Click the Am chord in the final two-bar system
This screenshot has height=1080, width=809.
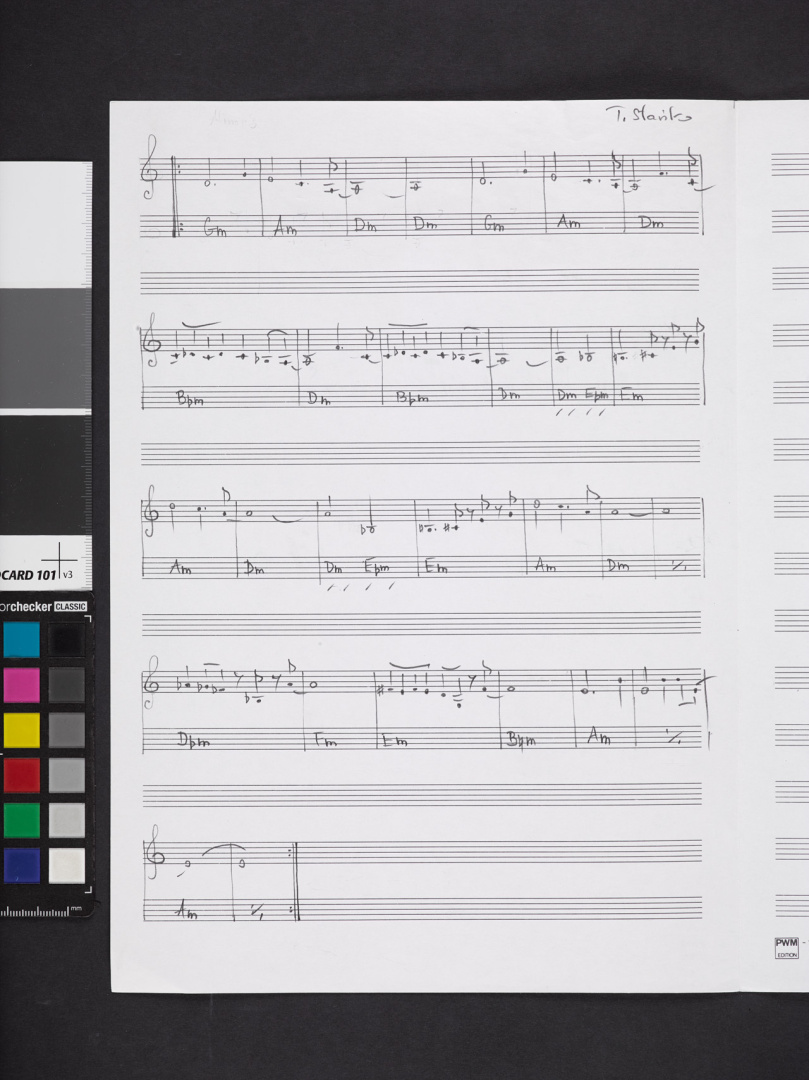click(x=186, y=911)
